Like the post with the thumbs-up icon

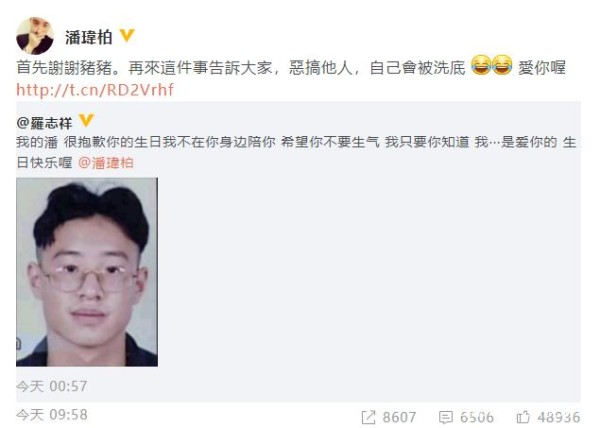click(523, 417)
